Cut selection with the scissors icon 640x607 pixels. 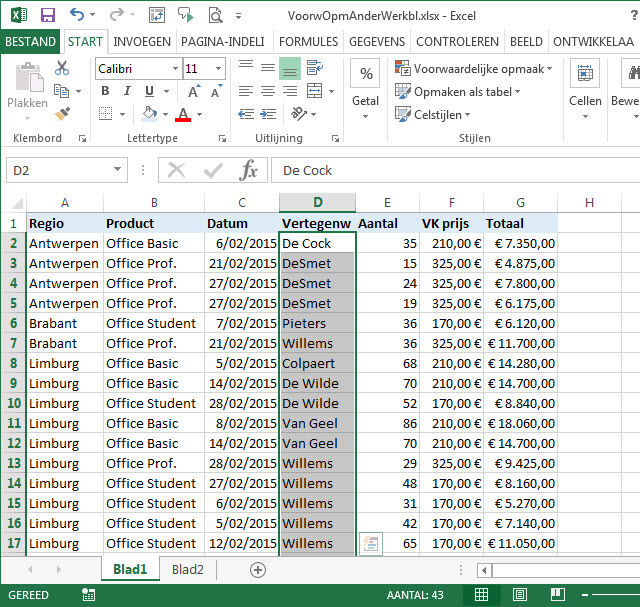coord(62,68)
